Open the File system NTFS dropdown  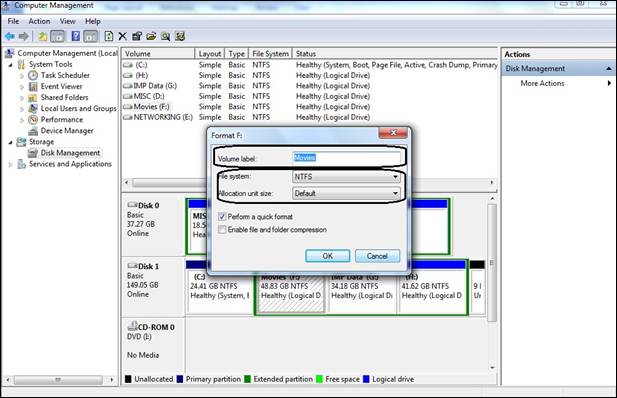[346, 177]
